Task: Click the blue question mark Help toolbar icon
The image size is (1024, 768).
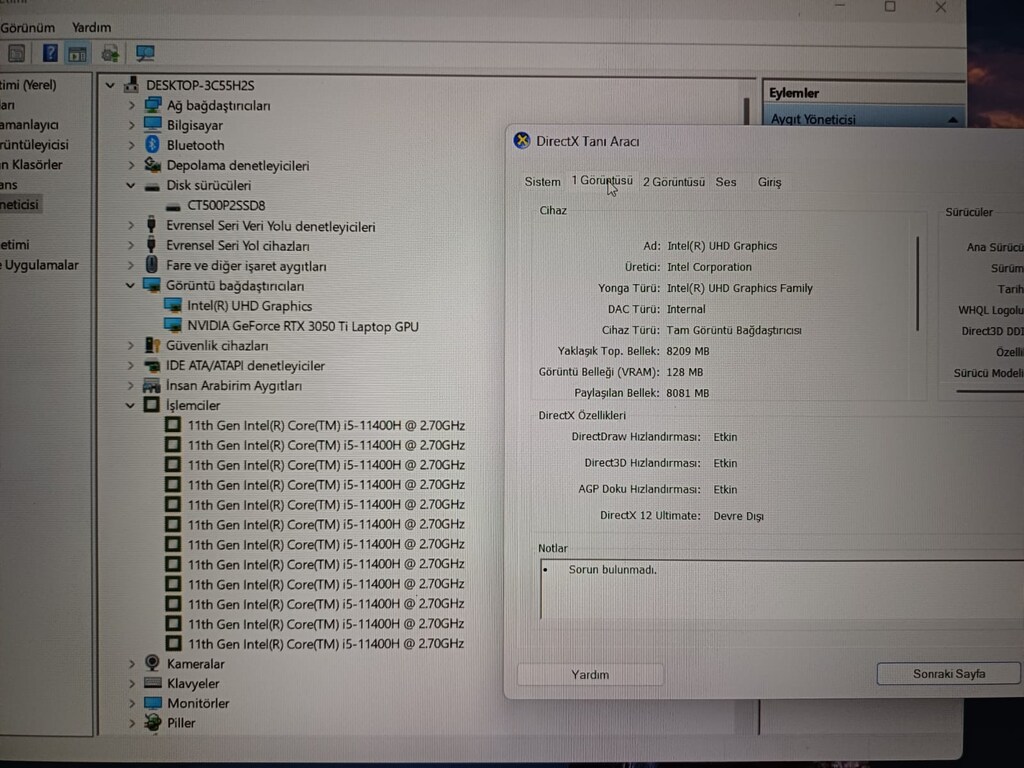Action: (x=50, y=54)
